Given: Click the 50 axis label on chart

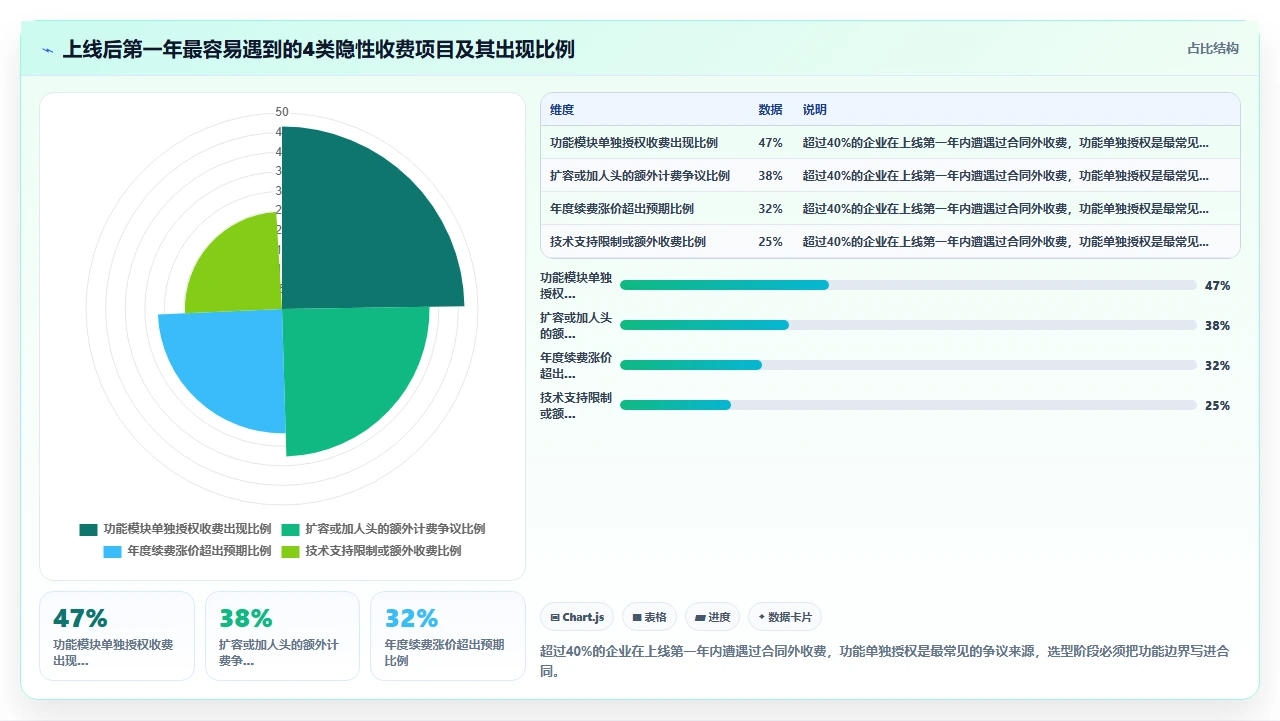Looking at the screenshot, I should click(282, 112).
